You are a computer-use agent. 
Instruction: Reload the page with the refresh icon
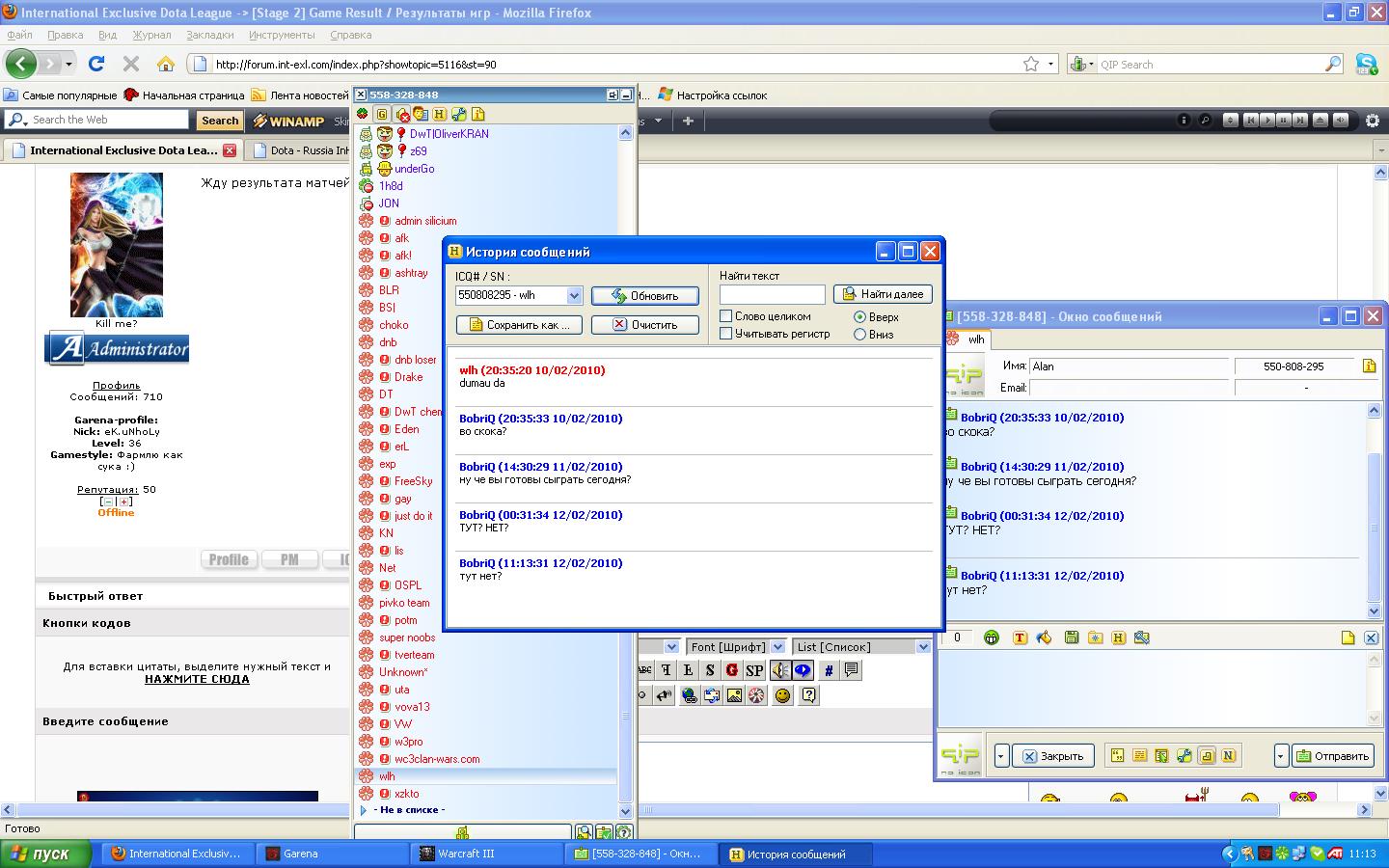[x=96, y=64]
